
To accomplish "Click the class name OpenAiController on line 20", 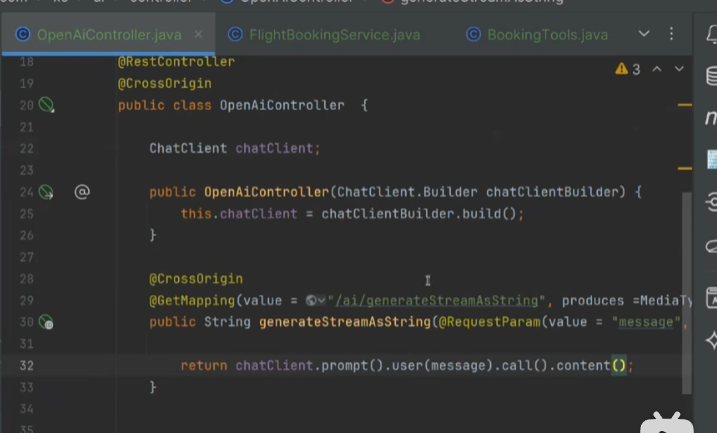I will pyautogui.click(x=282, y=105).
